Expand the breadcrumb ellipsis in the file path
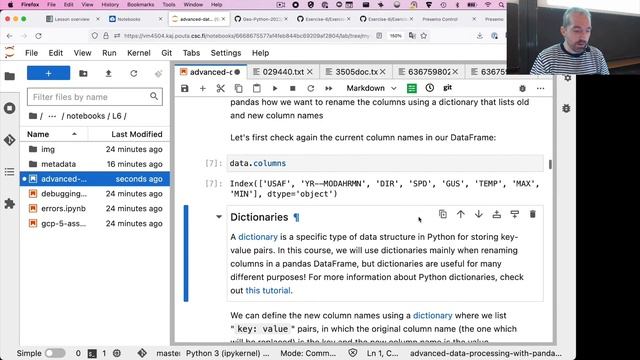 [x=52, y=116]
